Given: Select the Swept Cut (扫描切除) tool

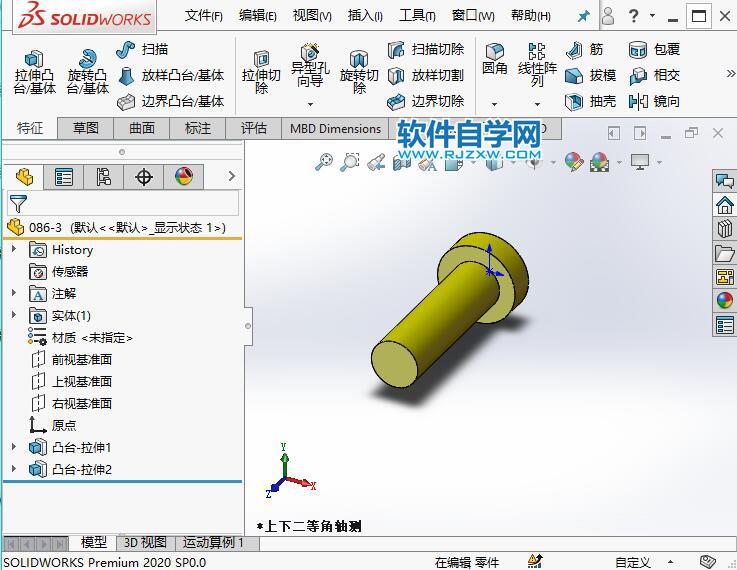Looking at the screenshot, I should click(426, 49).
